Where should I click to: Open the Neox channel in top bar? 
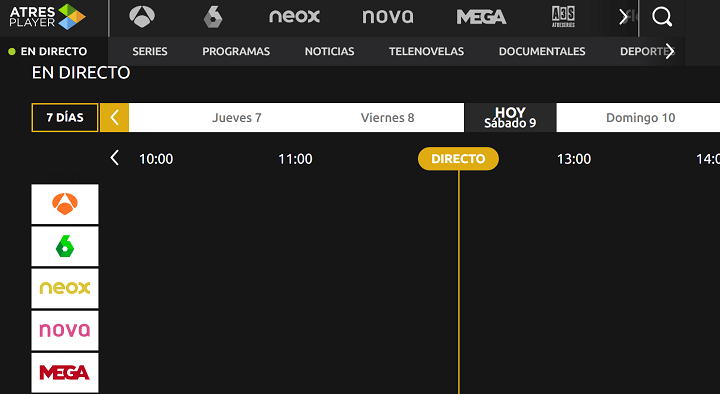(294, 17)
